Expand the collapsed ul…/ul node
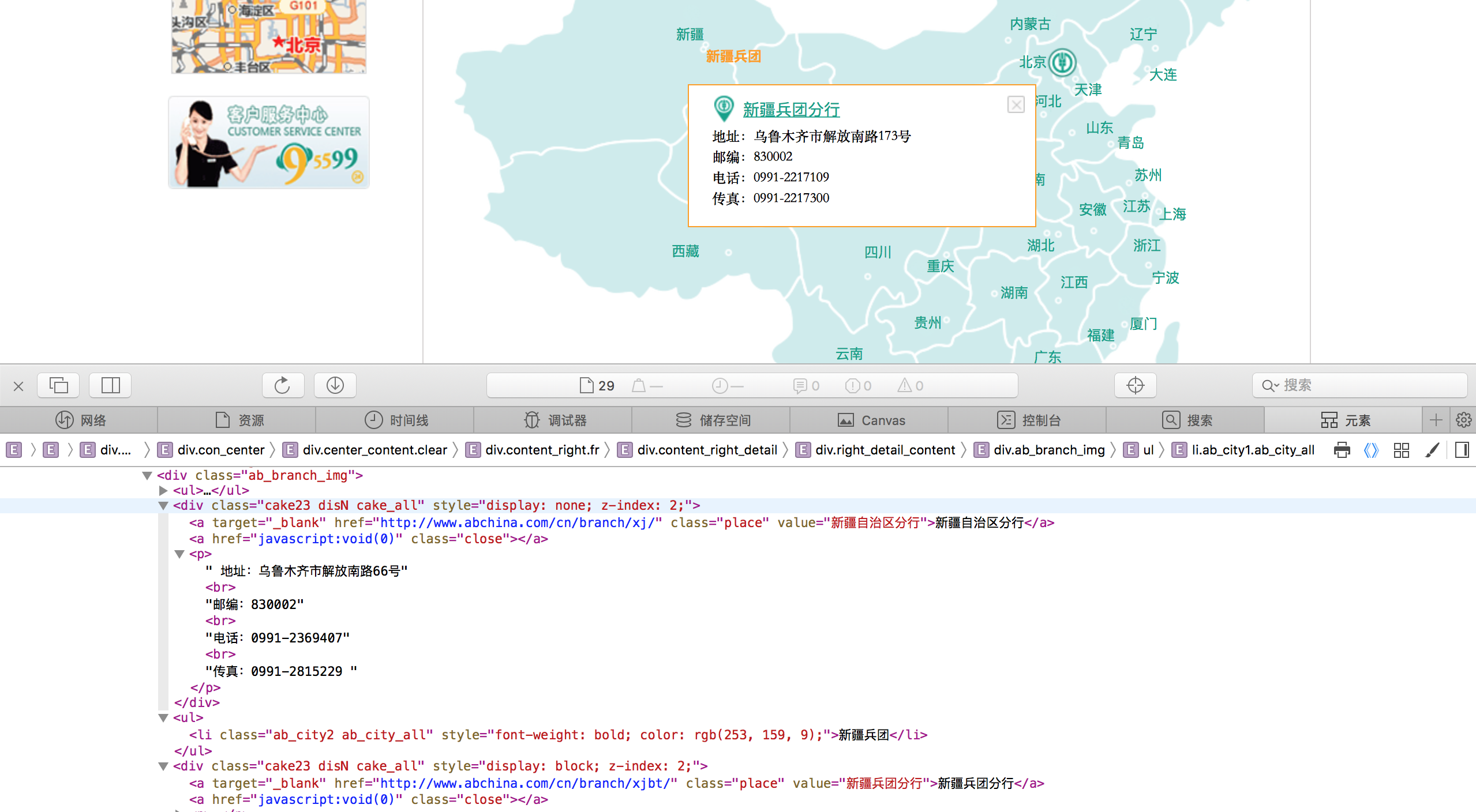1476x812 pixels. pos(163,491)
